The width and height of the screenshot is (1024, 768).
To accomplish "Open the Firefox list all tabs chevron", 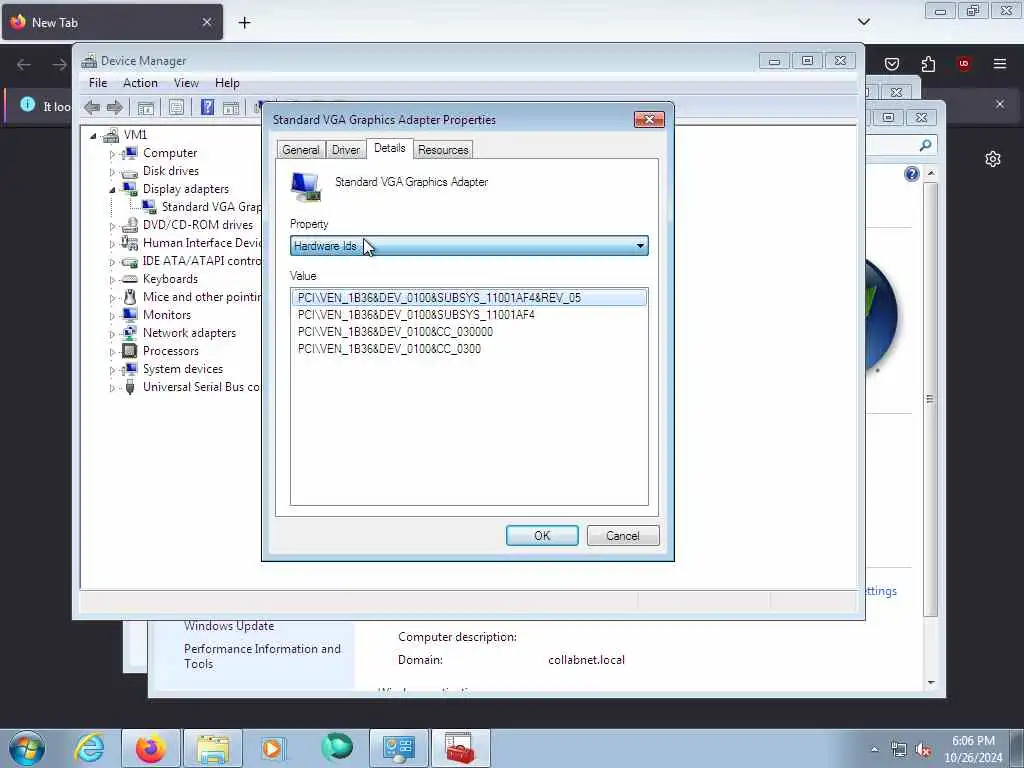I will tap(864, 22).
